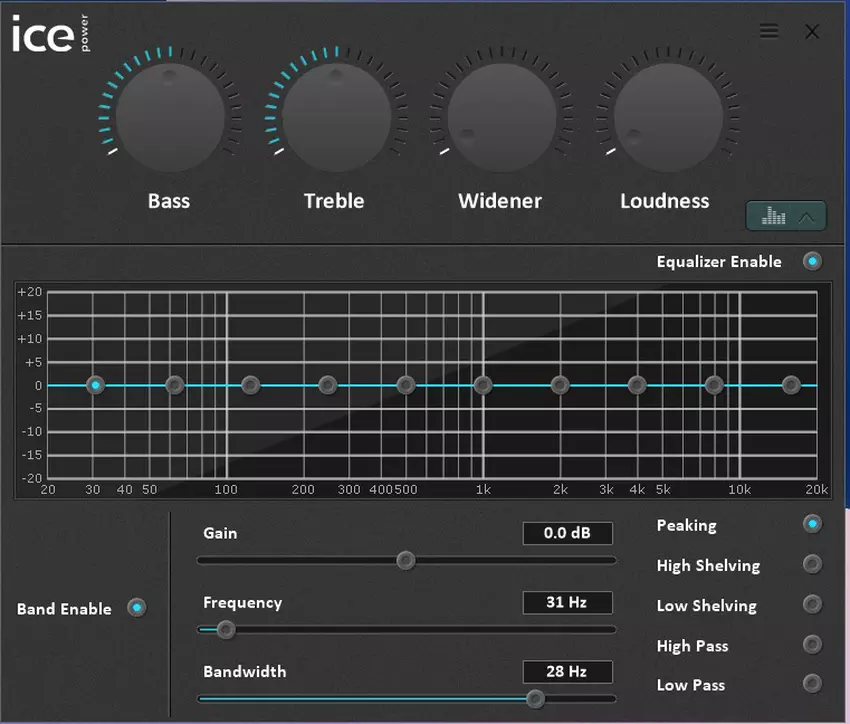The height and width of the screenshot is (724, 850).
Task: Select the Peaking filter type
Action: tap(812, 524)
